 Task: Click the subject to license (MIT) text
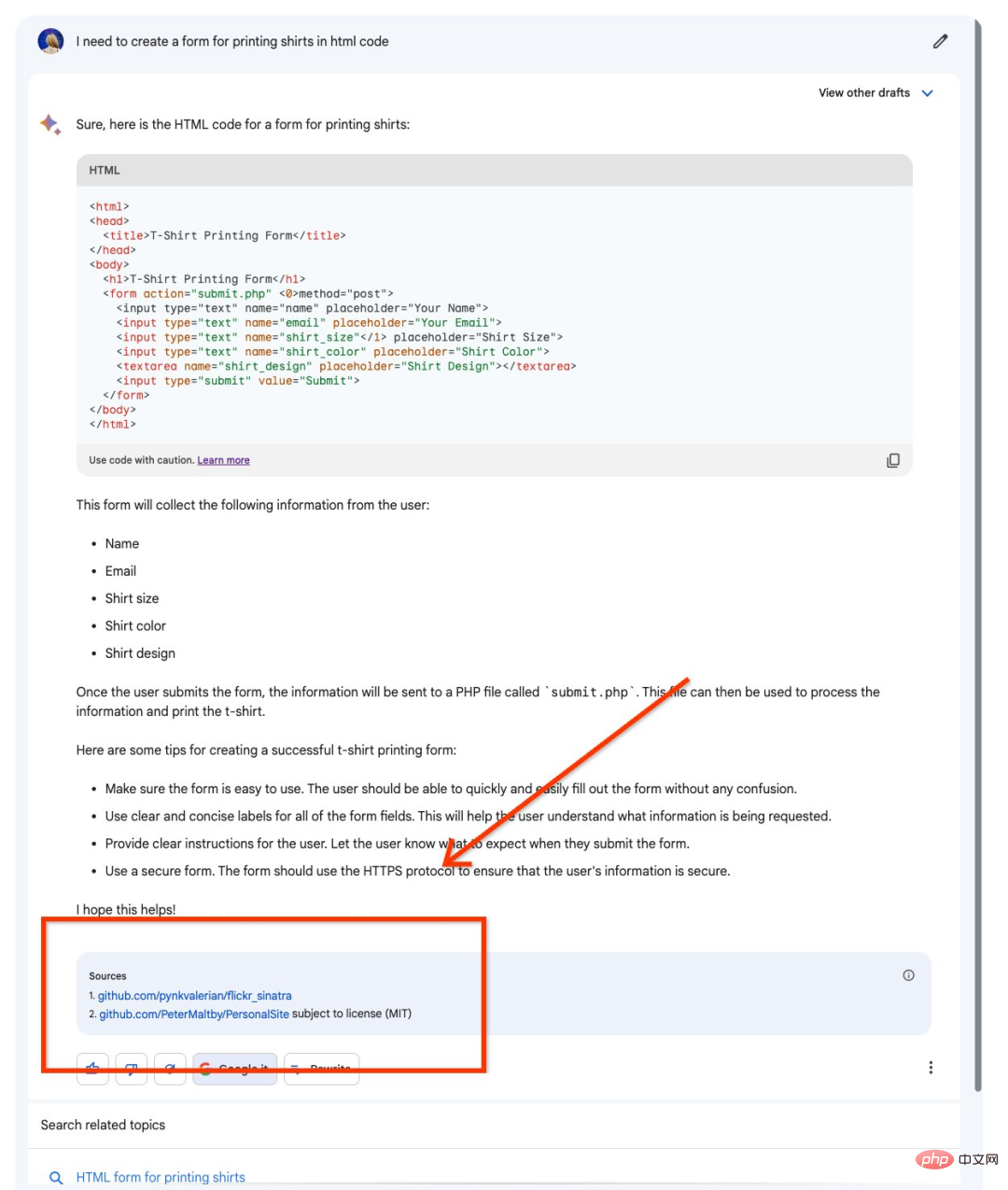click(352, 1014)
